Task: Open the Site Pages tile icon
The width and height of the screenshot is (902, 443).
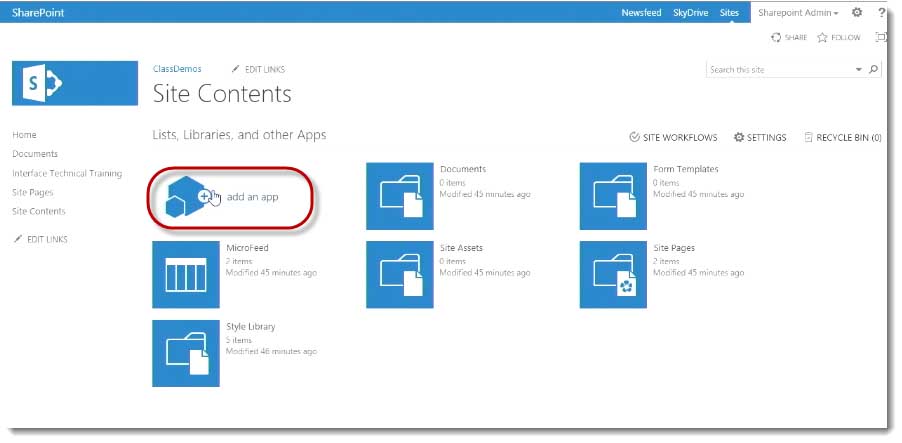Action: point(613,274)
